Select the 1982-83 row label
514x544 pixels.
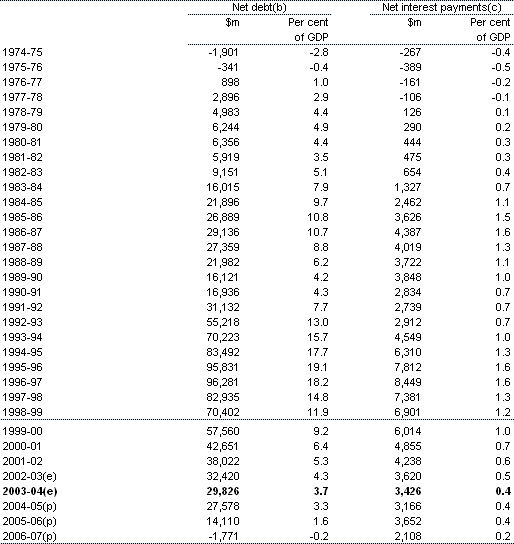(22, 172)
